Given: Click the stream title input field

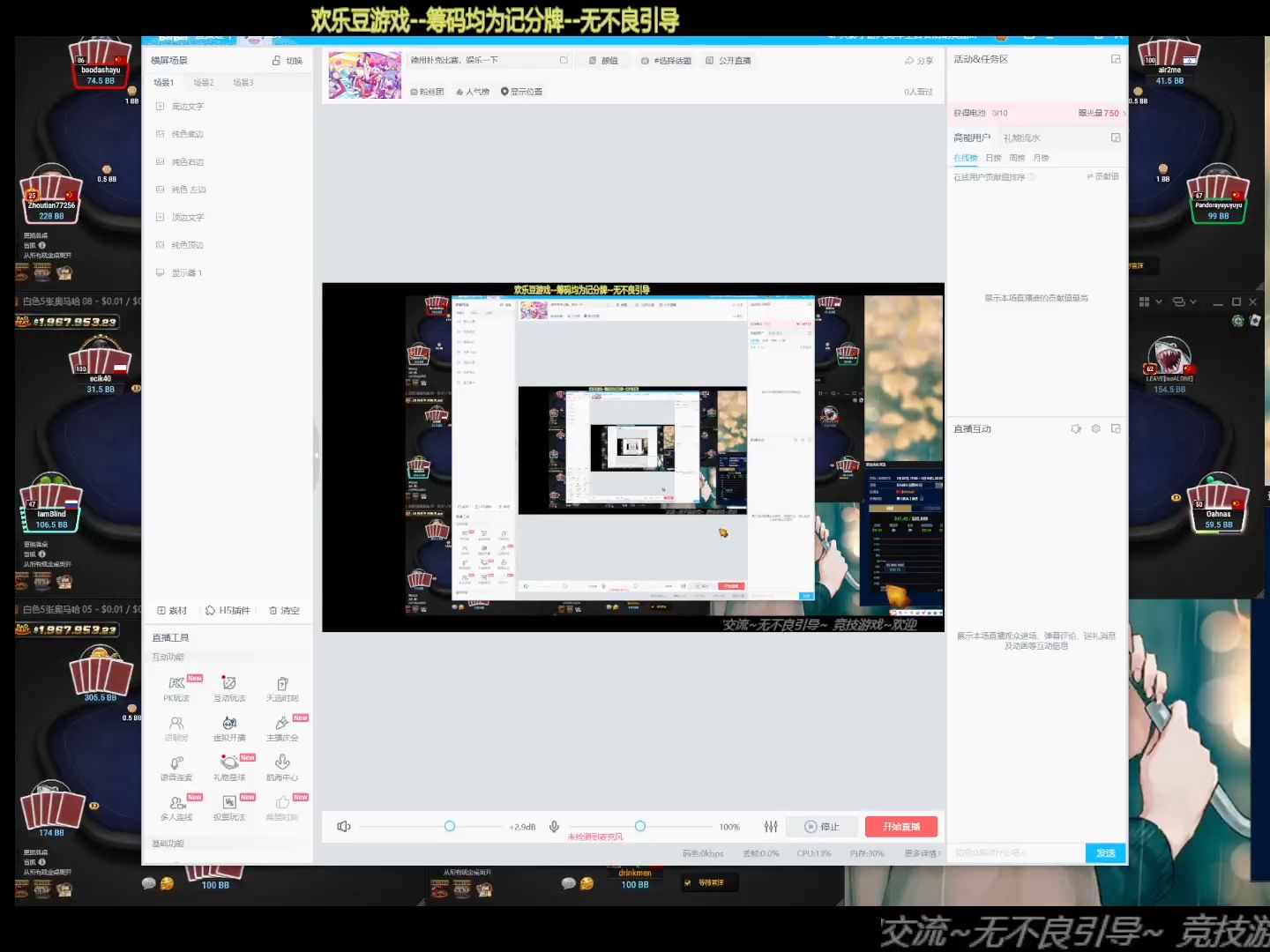Looking at the screenshot, I should coord(489,60).
